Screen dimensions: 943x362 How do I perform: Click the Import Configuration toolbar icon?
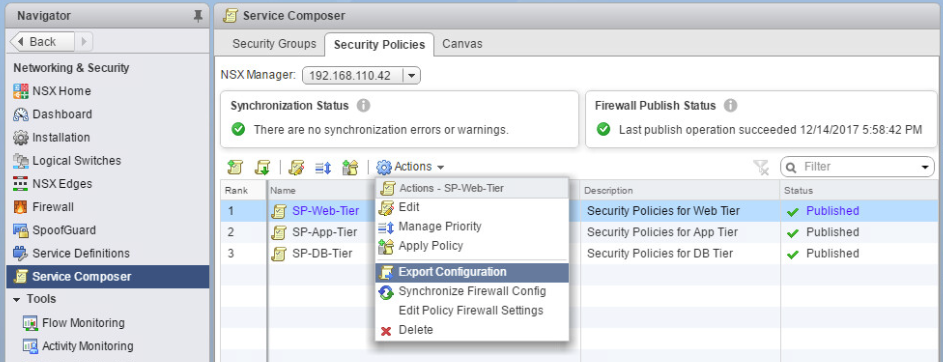[262, 167]
